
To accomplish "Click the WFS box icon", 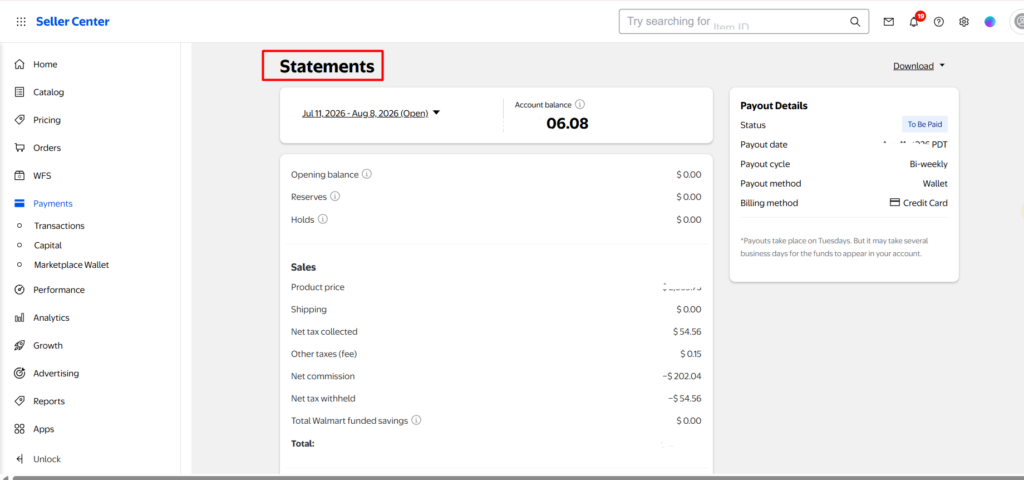I will pos(20,176).
